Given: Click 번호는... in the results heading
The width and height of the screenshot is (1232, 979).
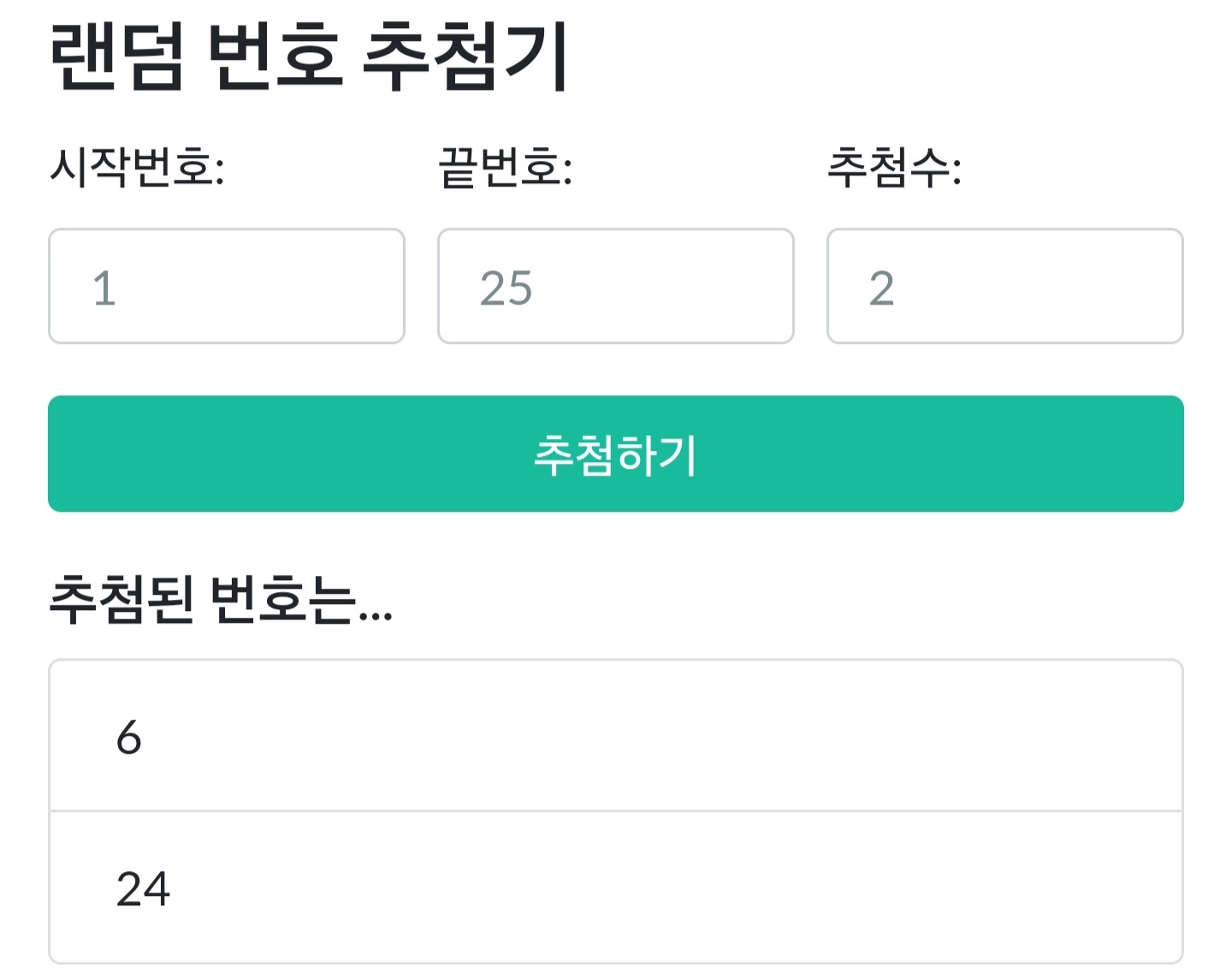Looking at the screenshot, I should 301,599.
